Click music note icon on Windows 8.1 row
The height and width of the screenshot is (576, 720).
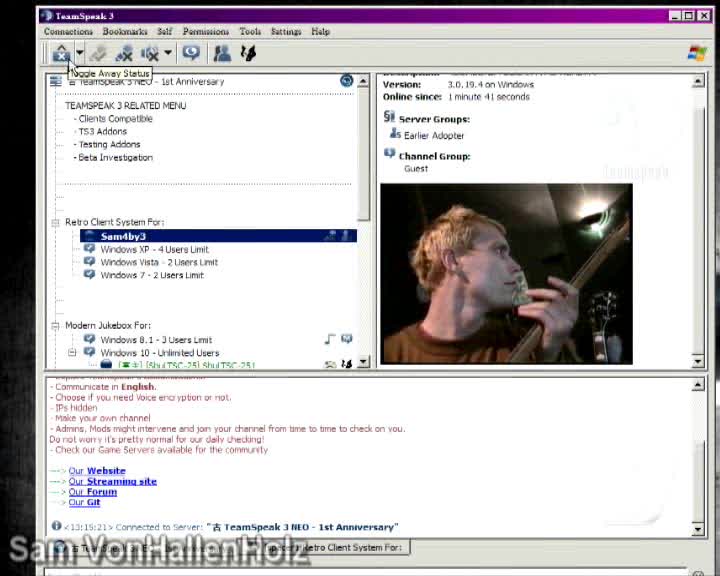coord(330,339)
